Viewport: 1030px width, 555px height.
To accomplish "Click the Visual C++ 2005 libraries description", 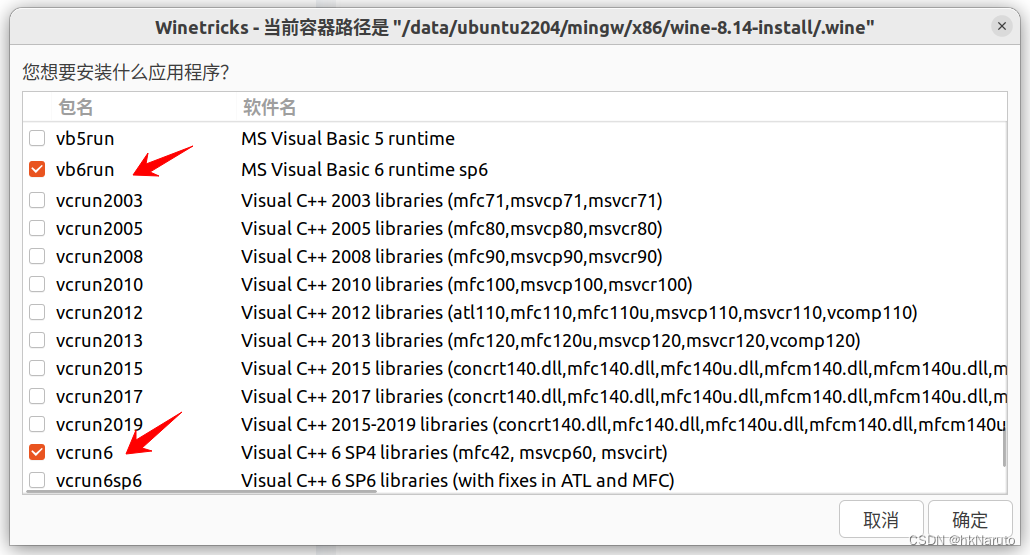I will point(451,229).
